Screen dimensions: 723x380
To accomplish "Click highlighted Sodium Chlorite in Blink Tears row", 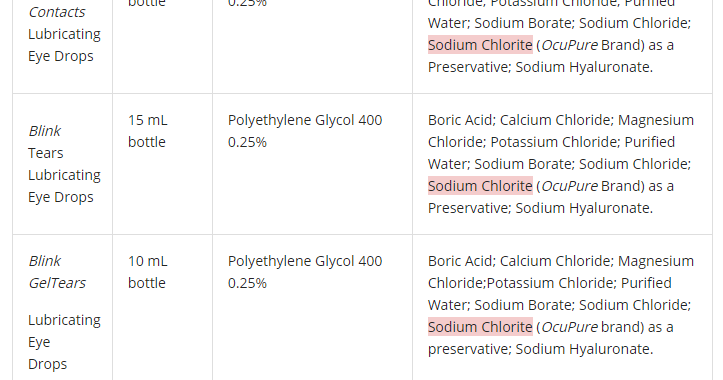I will click(x=480, y=186).
